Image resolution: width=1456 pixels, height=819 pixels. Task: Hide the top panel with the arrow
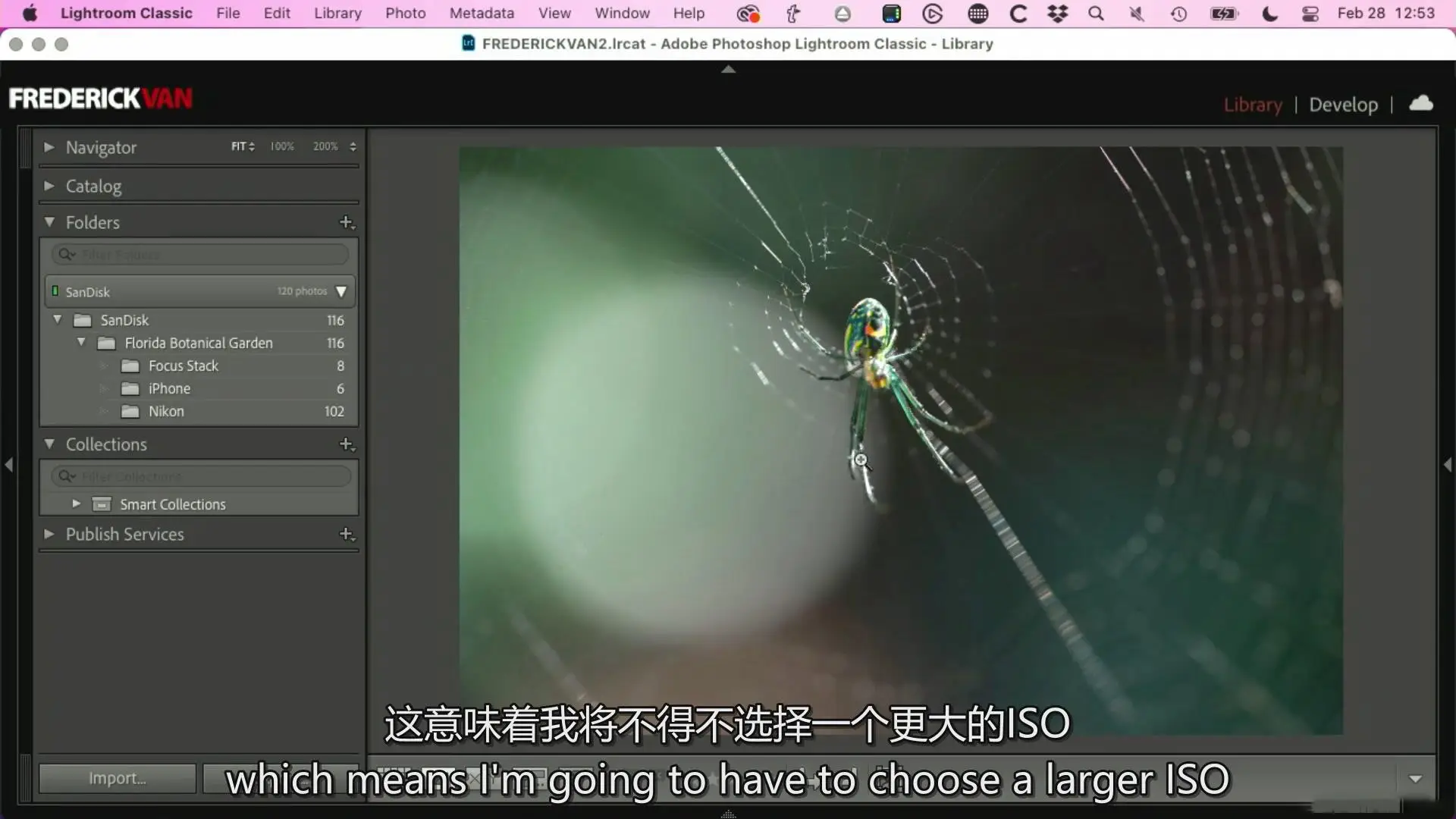pyautogui.click(x=728, y=69)
